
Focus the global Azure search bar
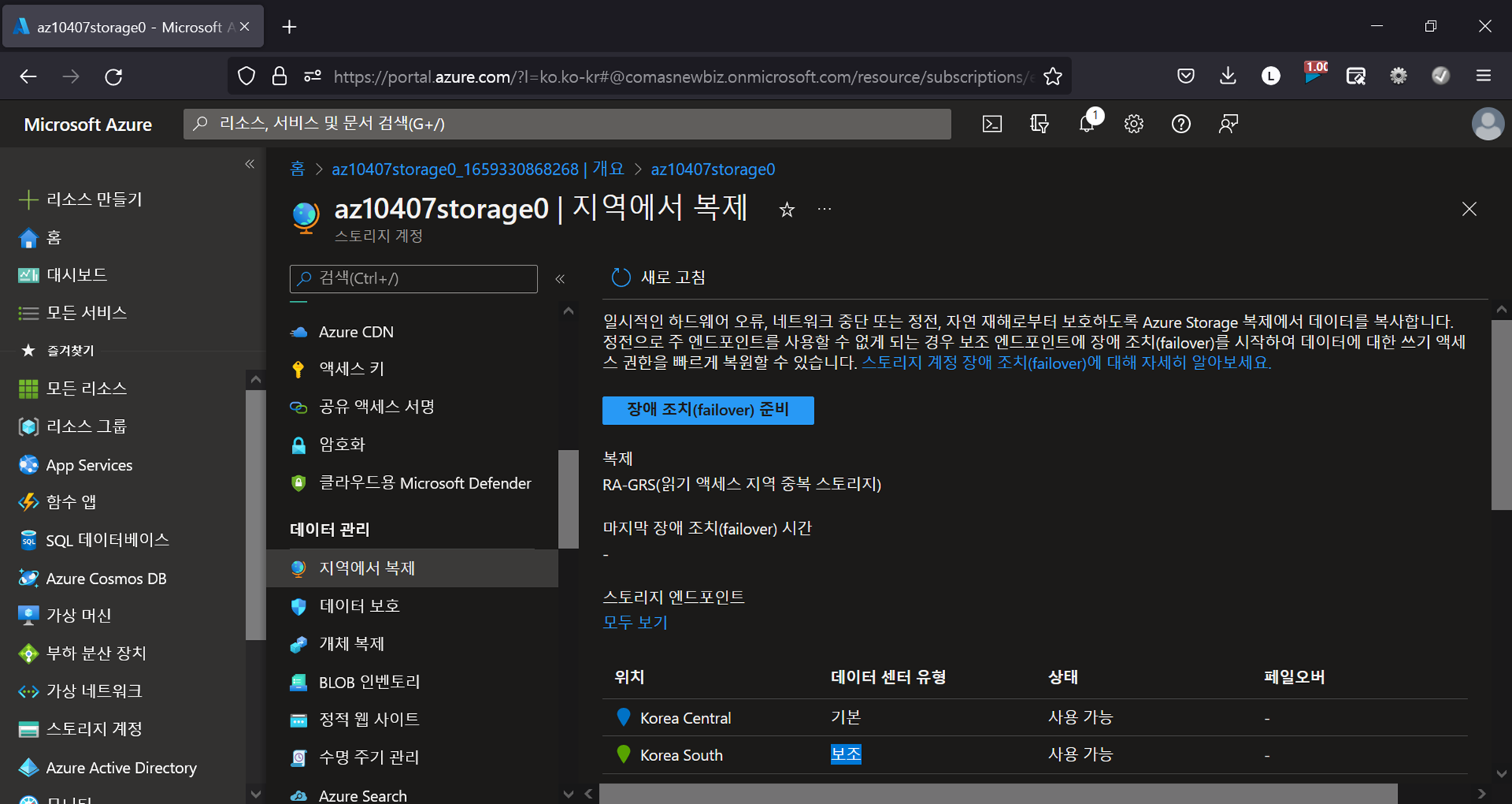567,124
